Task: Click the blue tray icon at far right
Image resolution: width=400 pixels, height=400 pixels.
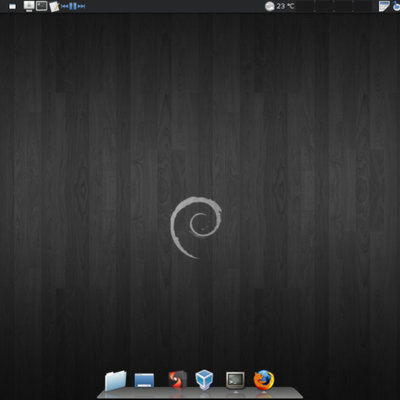Action: [x=396, y=6]
